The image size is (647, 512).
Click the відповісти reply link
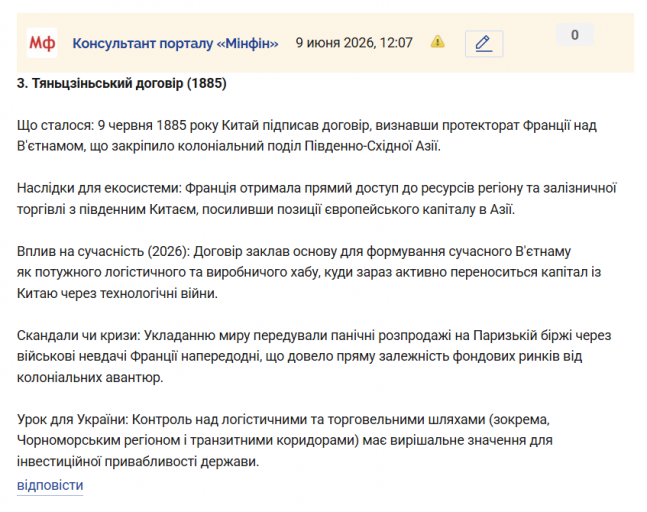pyautogui.click(x=50, y=485)
